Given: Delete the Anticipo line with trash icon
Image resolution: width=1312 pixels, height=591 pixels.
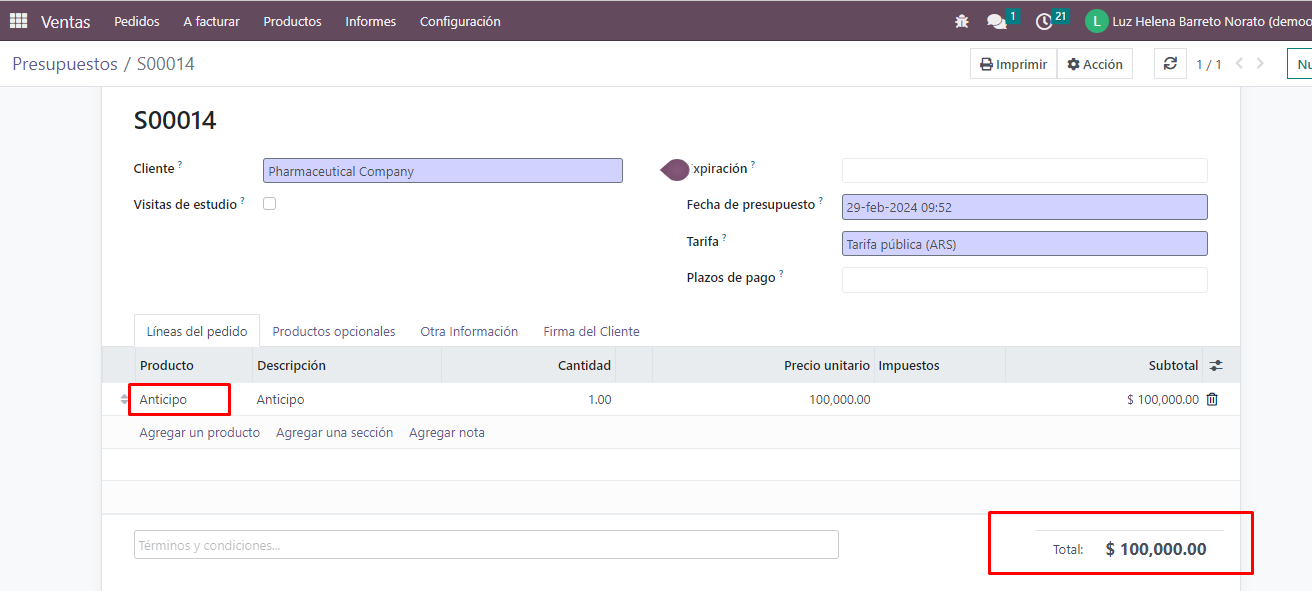Looking at the screenshot, I should (x=1212, y=399).
